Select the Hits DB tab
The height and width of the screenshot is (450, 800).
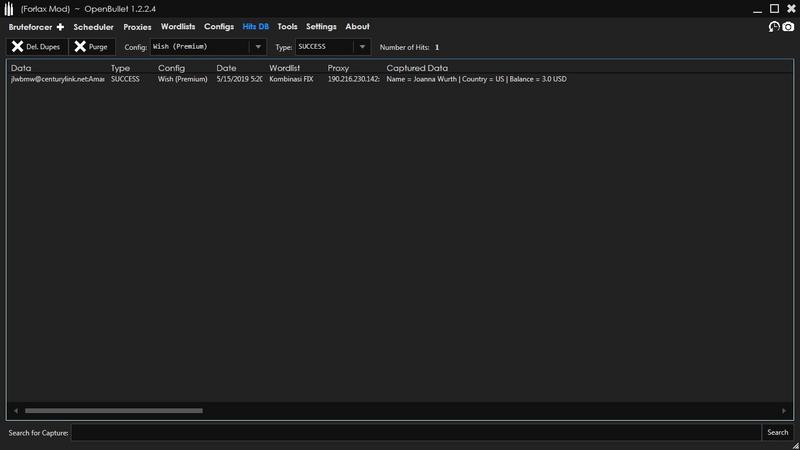pyautogui.click(x=256, y=27)
